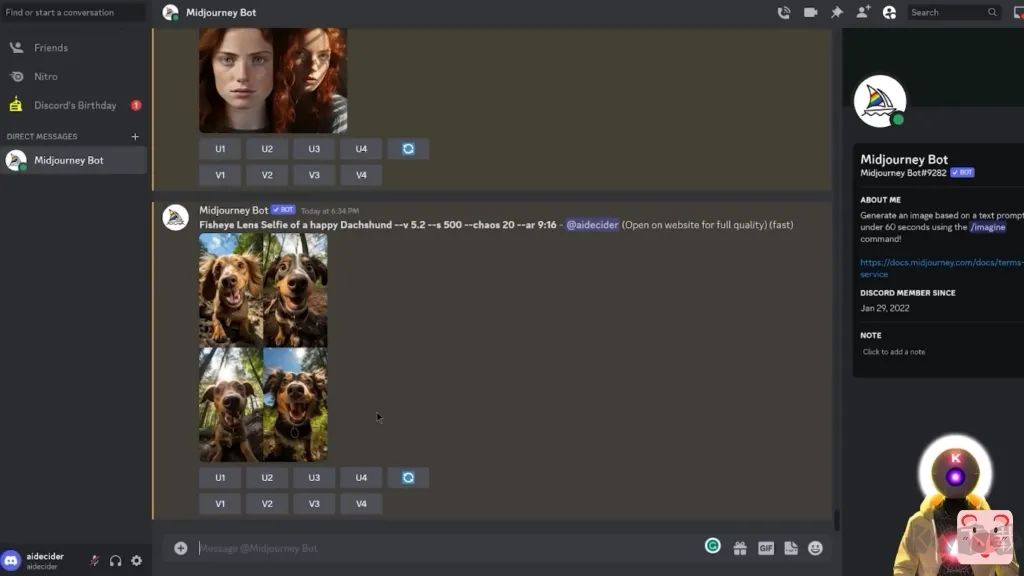
Task: Create a new DM with plus icon
Action: point(135,137)
